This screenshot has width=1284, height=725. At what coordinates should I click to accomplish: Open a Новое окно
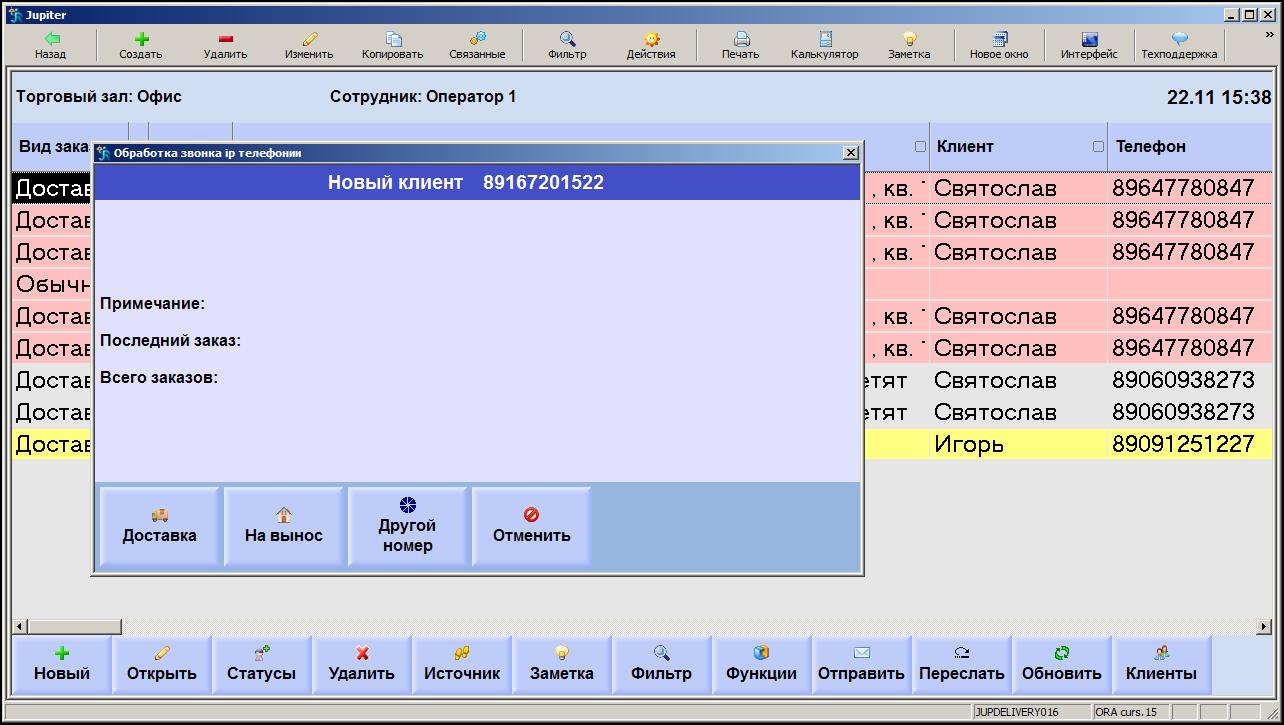999,46
